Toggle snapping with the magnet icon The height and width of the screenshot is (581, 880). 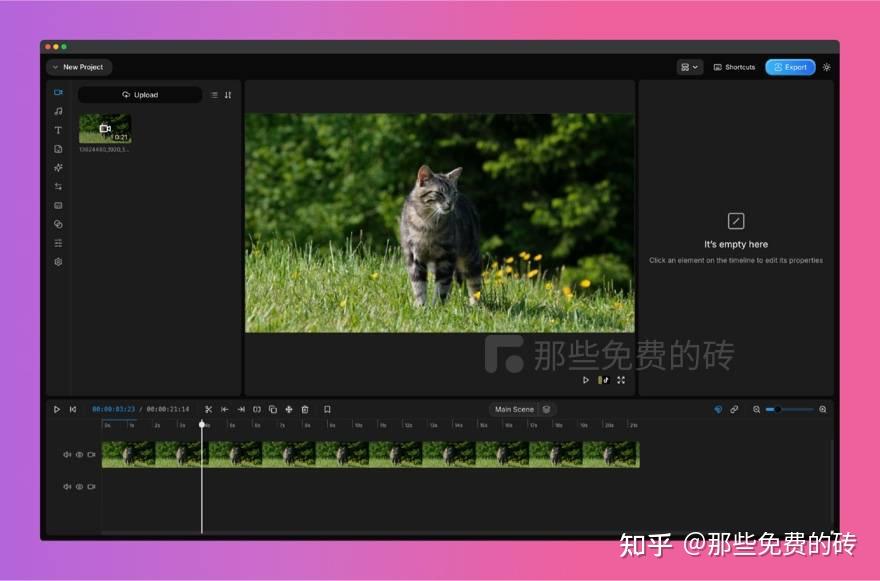pos(718,409)
